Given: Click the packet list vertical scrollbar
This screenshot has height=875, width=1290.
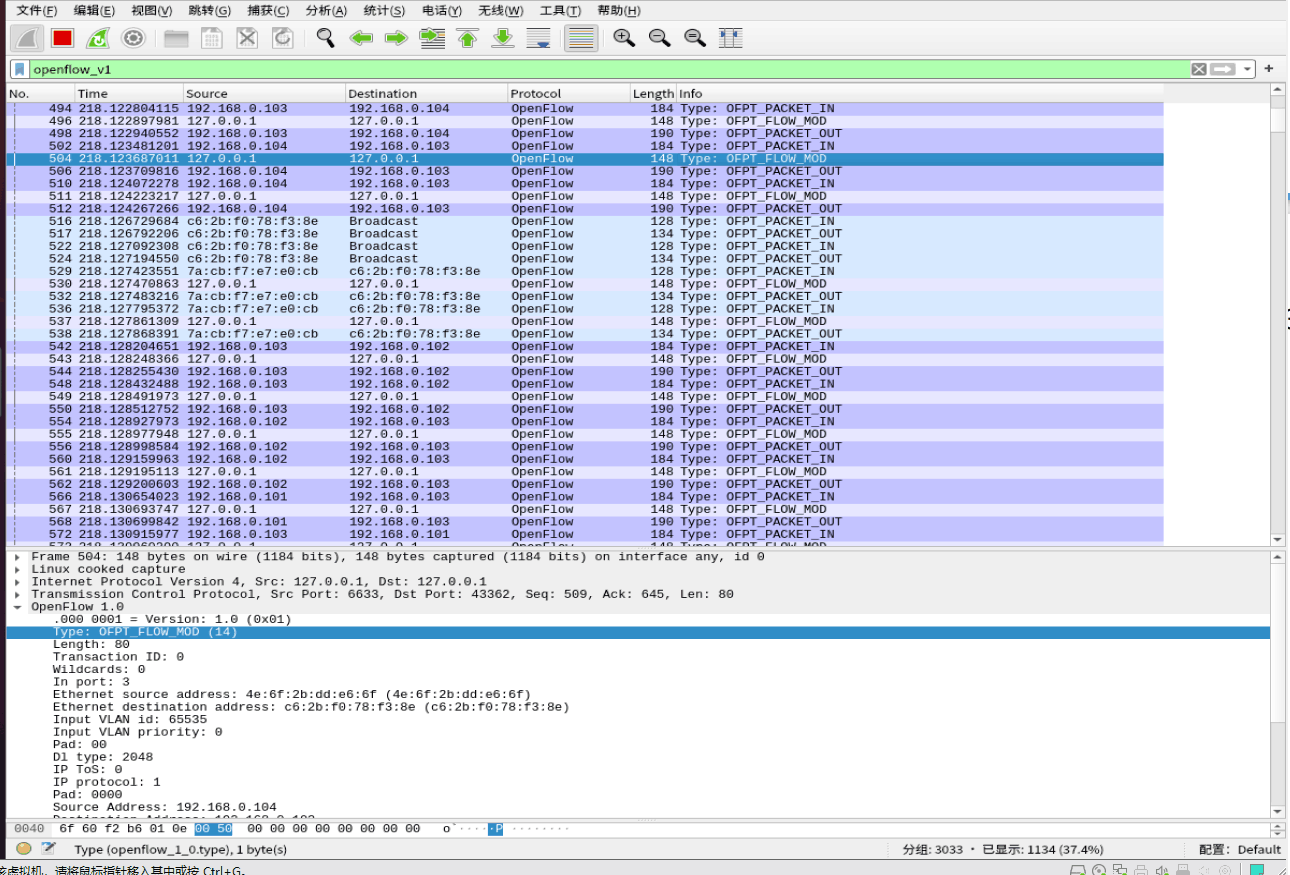Looking at the screenshot, I should click(1277, 315).
